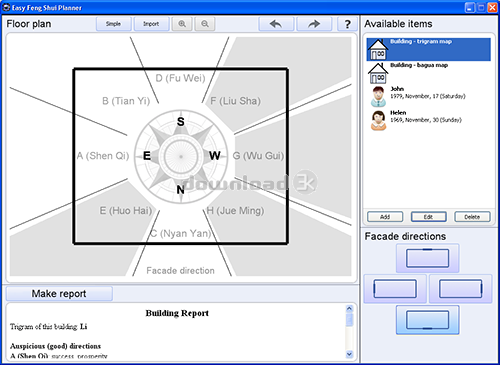Redo with the right arrow button

coord(314,24)
